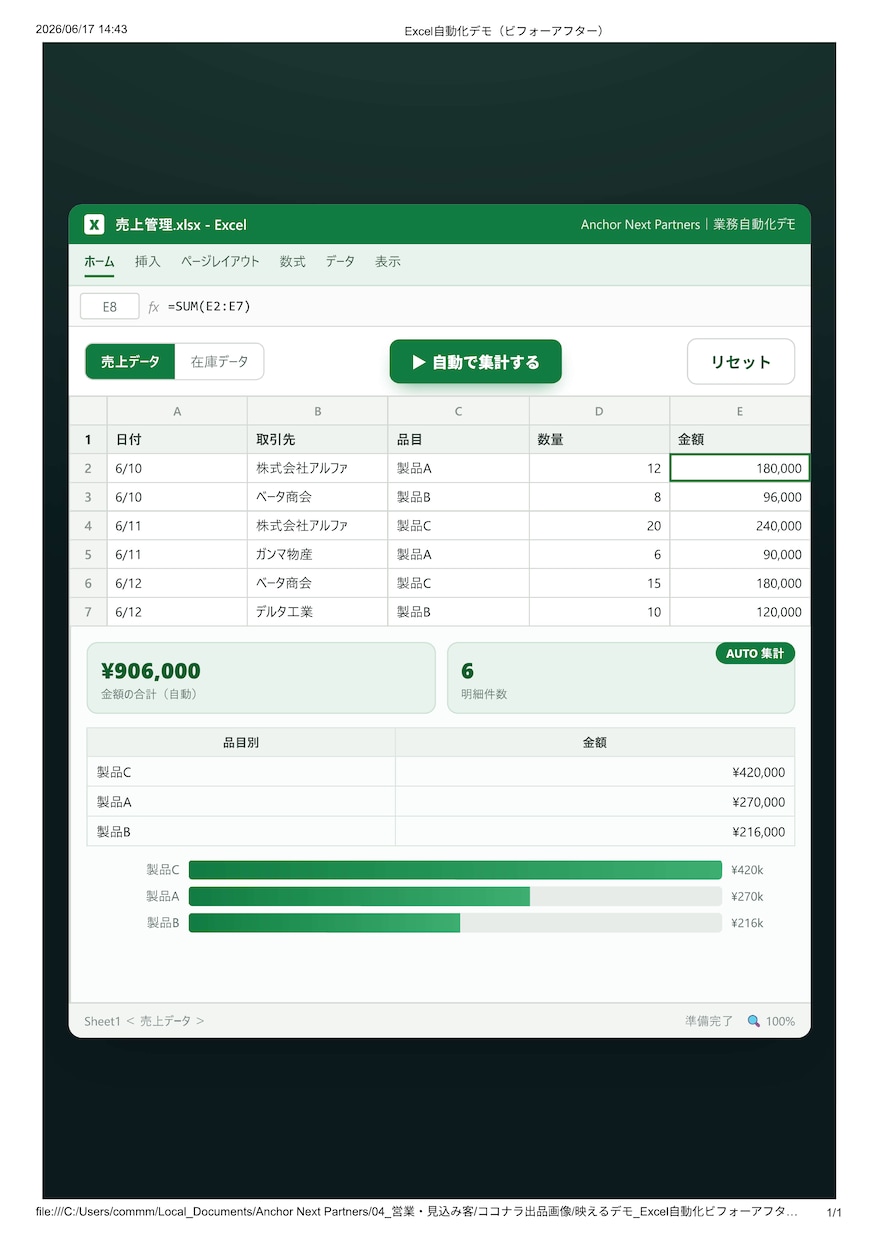The height and width of the screenshot is (1240, 877).
Task: Click the formula bar =SUM(E2:E7)
Action: click(x=210, y=306)
